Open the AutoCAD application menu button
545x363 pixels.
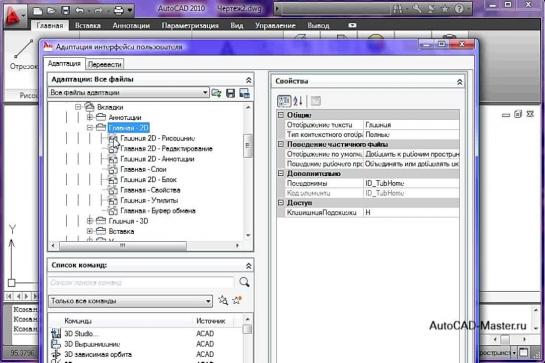(x=14, y=16)
